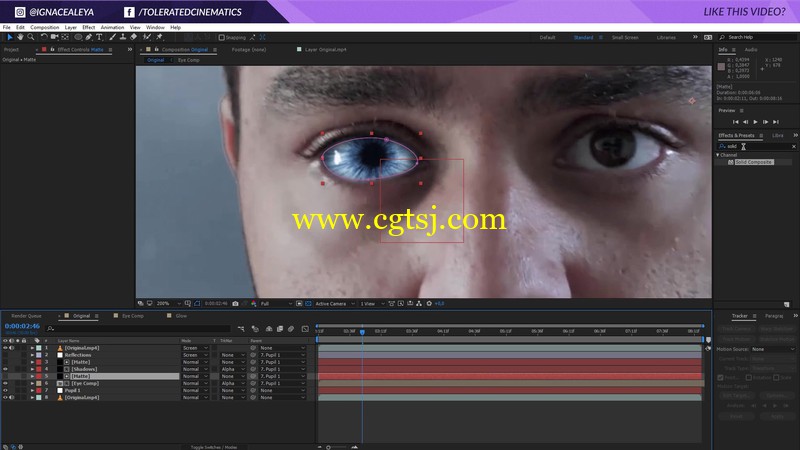Screen dimensions: 800x450
Task: Select the Small Screen workspace
Action: (625, 37)
